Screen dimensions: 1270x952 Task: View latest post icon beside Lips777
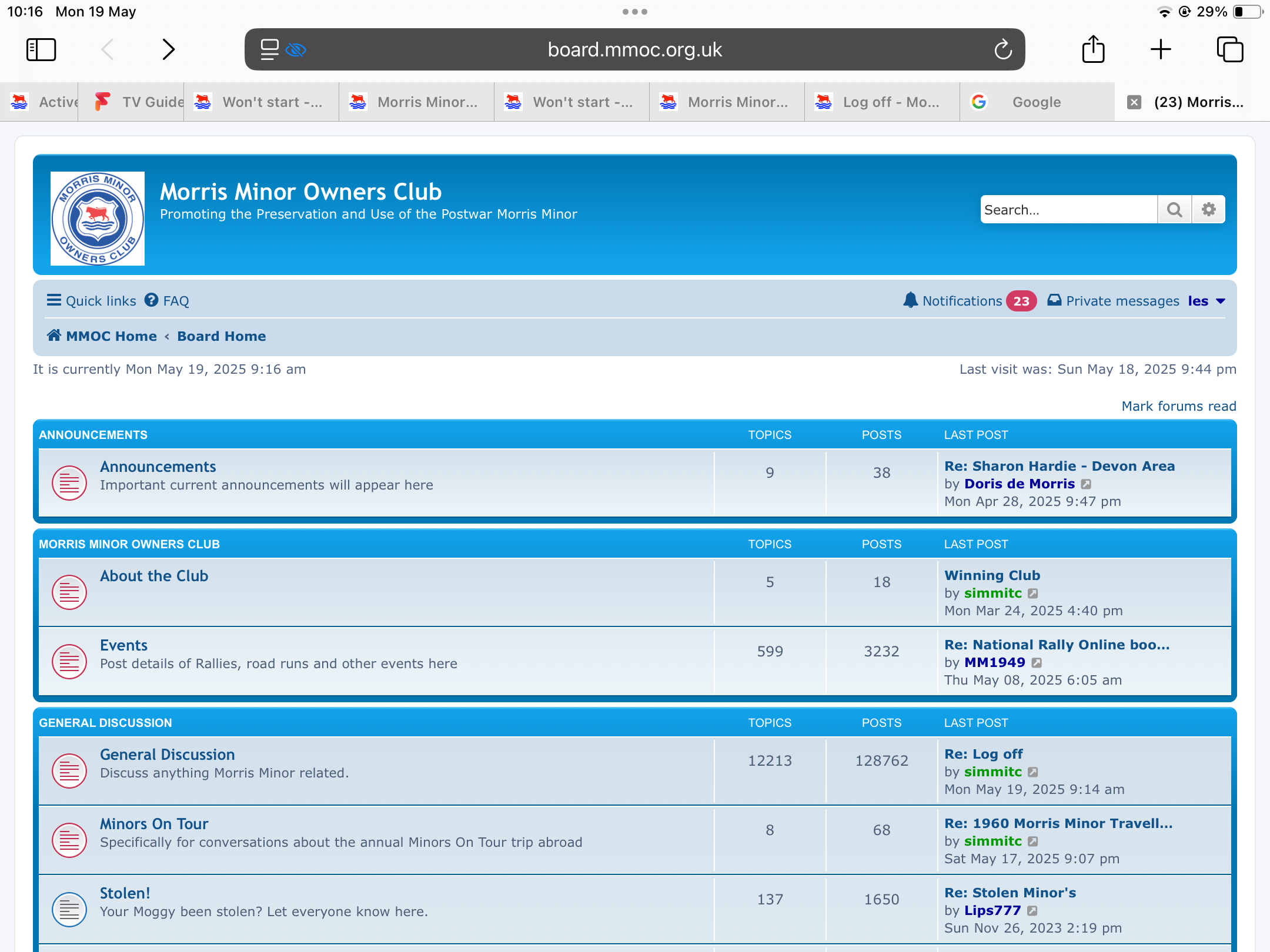coord(1032,911)
